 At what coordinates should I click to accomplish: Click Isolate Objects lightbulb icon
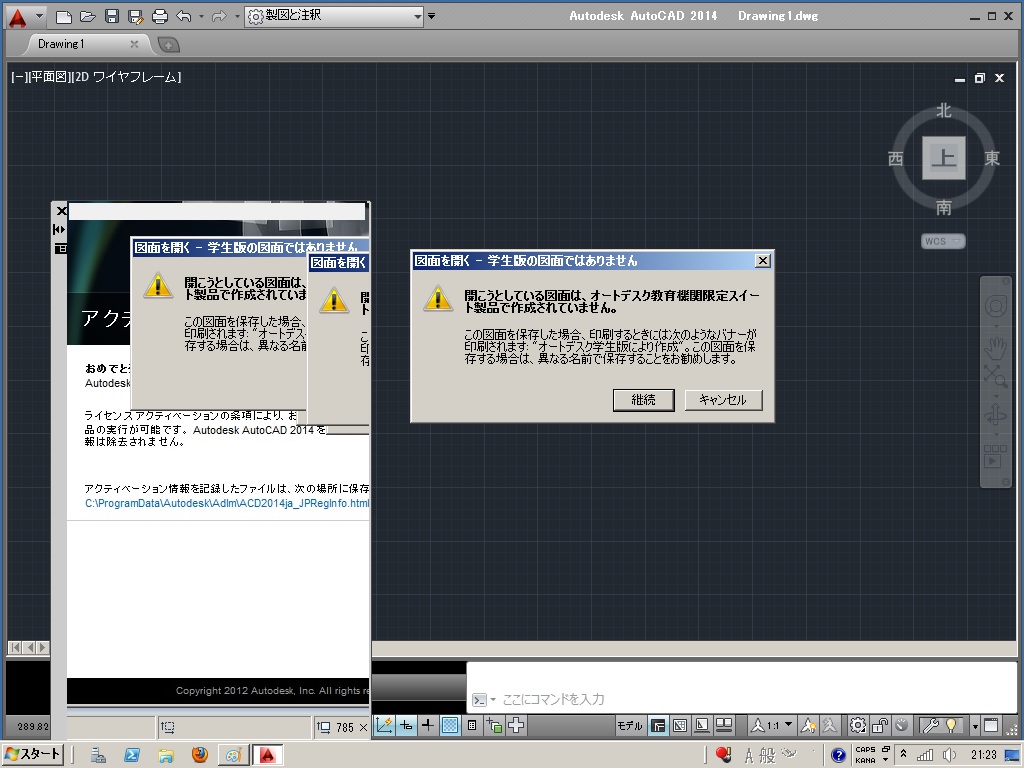(x=951, y=726)
